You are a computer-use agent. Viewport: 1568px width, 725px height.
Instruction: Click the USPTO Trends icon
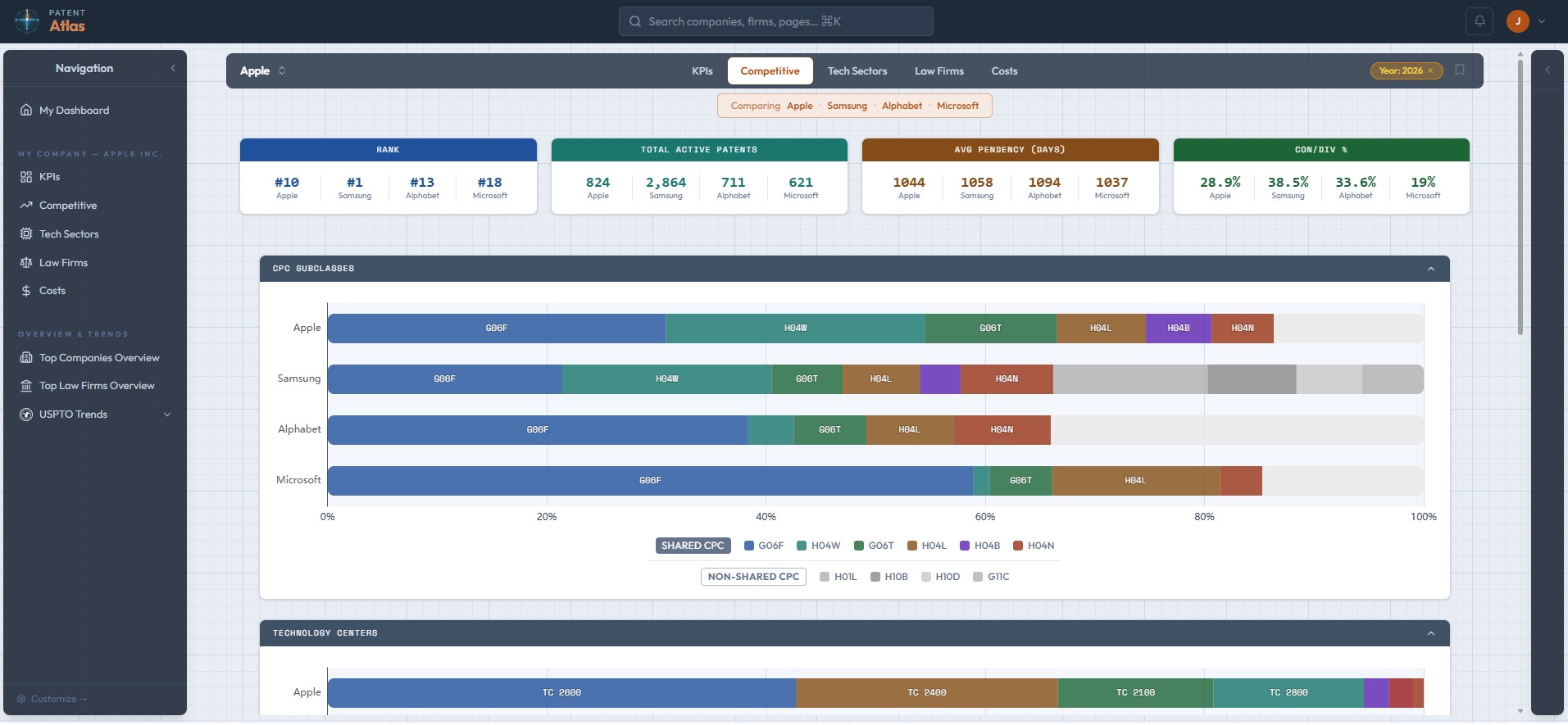[x=26, y=415]
